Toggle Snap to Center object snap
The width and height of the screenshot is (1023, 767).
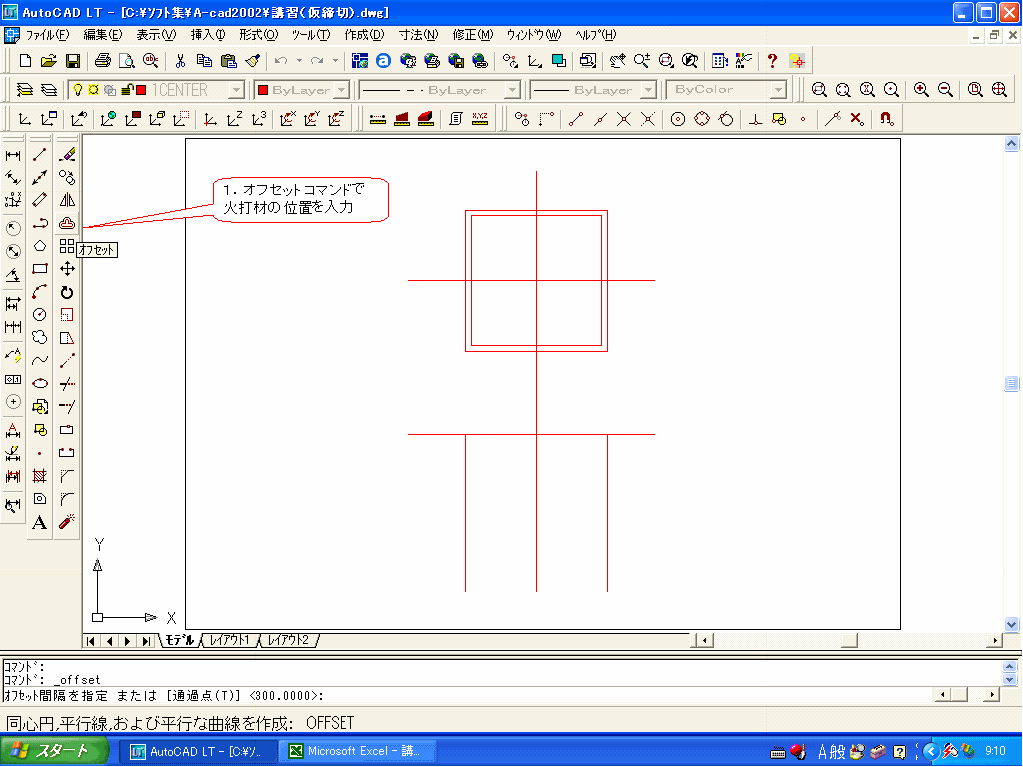pyautogui.click(x=678, y=119)
